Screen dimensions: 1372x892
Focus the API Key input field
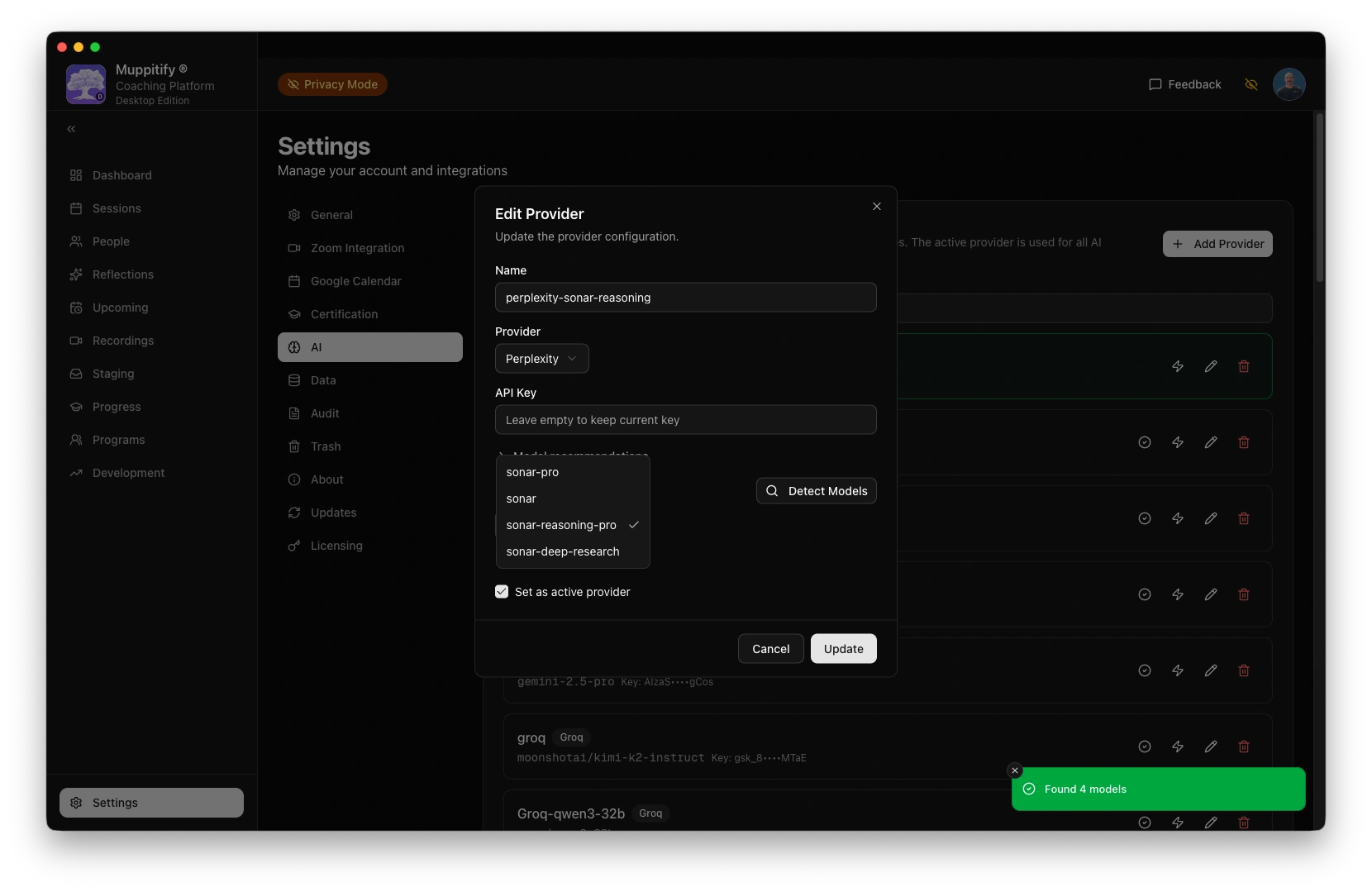(x=685, y=420)
